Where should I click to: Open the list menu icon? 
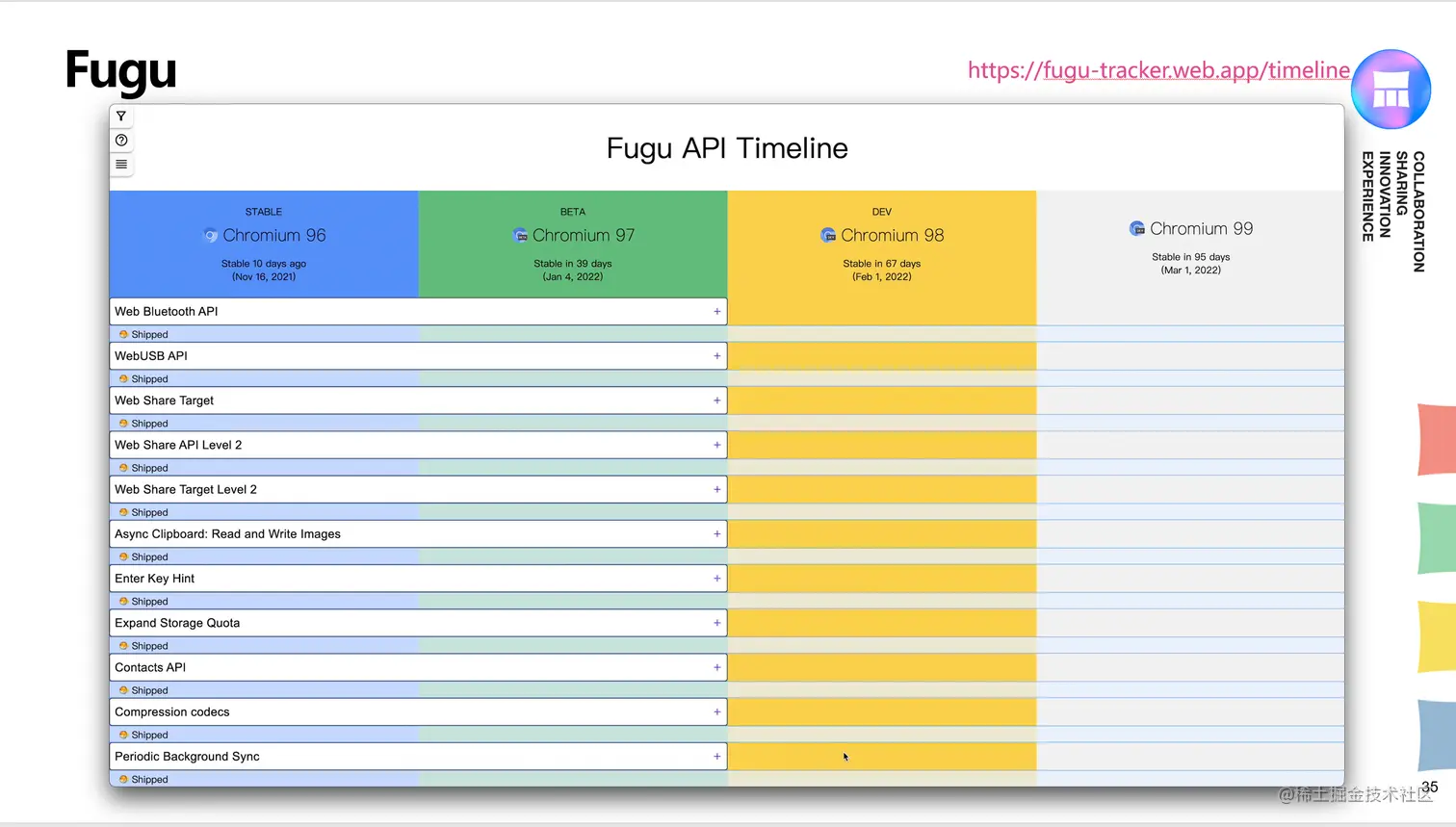[121, 165]
